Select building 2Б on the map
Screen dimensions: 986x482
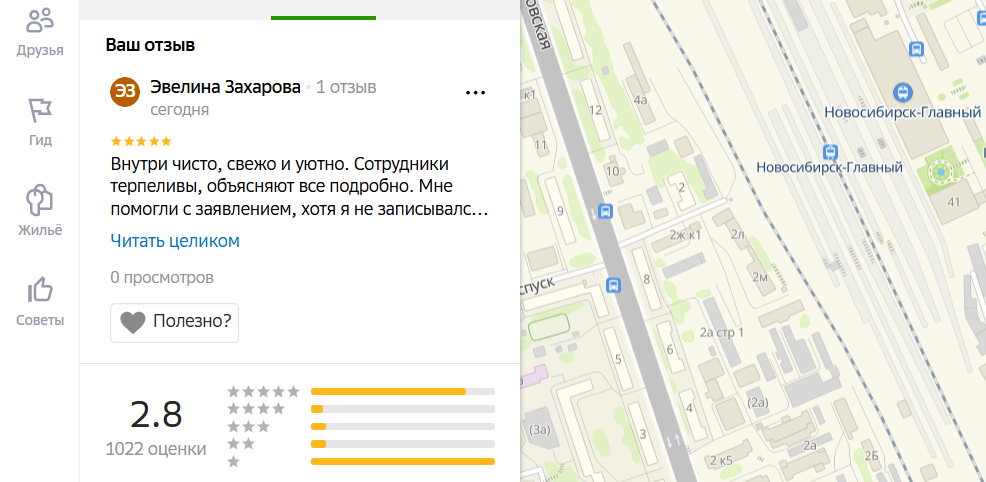coord(871,455)
